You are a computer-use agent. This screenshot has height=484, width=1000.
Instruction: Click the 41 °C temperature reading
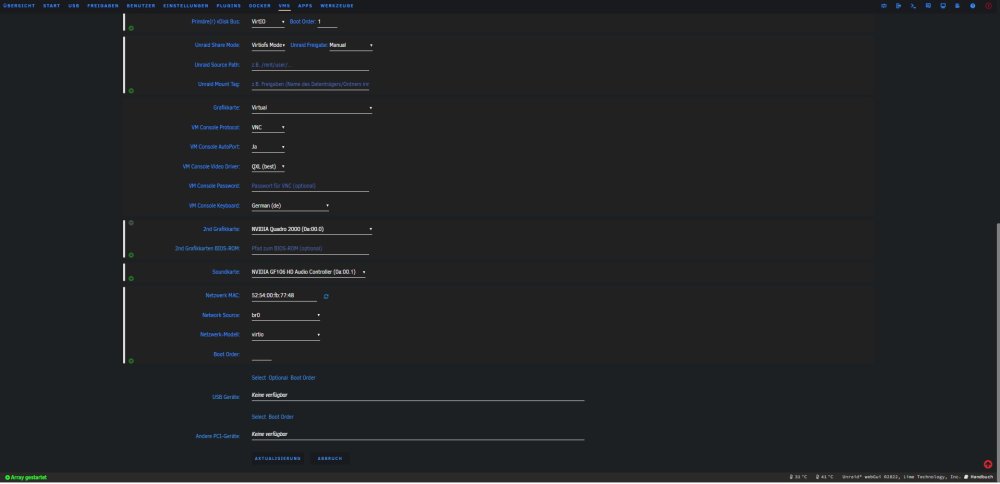(x=825, y=477)
